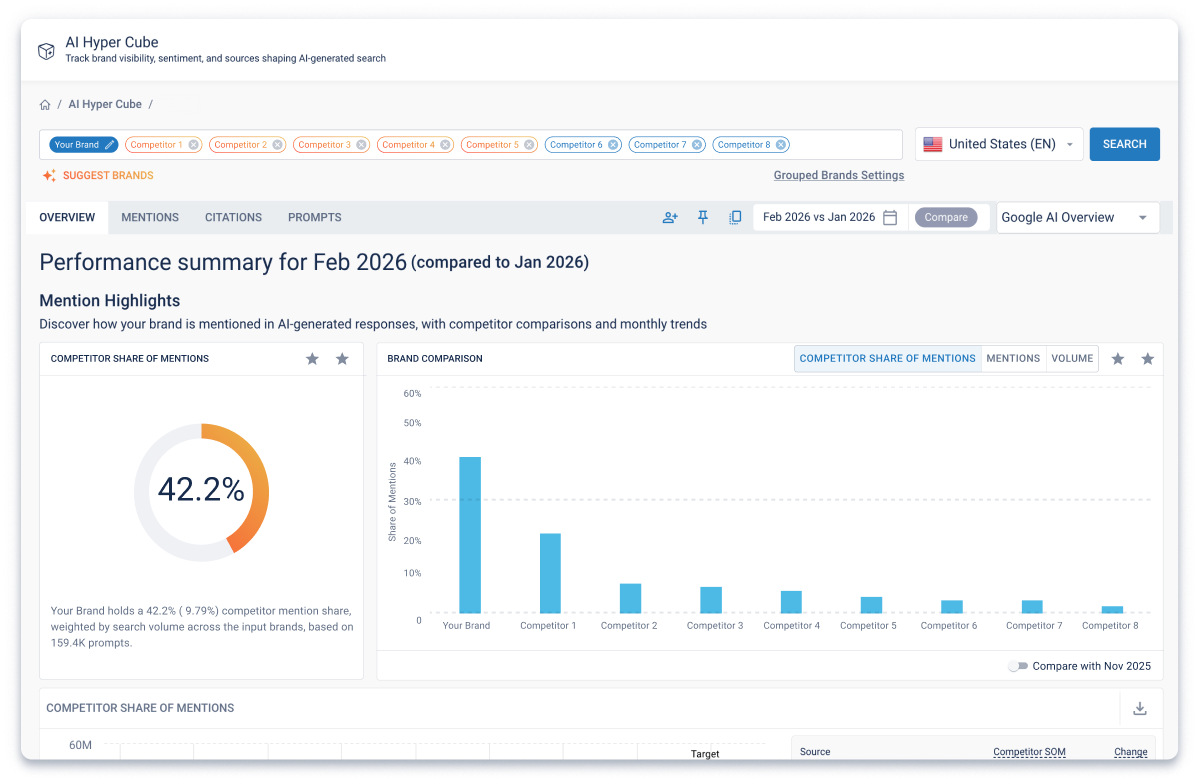Open the calendar date picker icon

[x=890, y=217]
